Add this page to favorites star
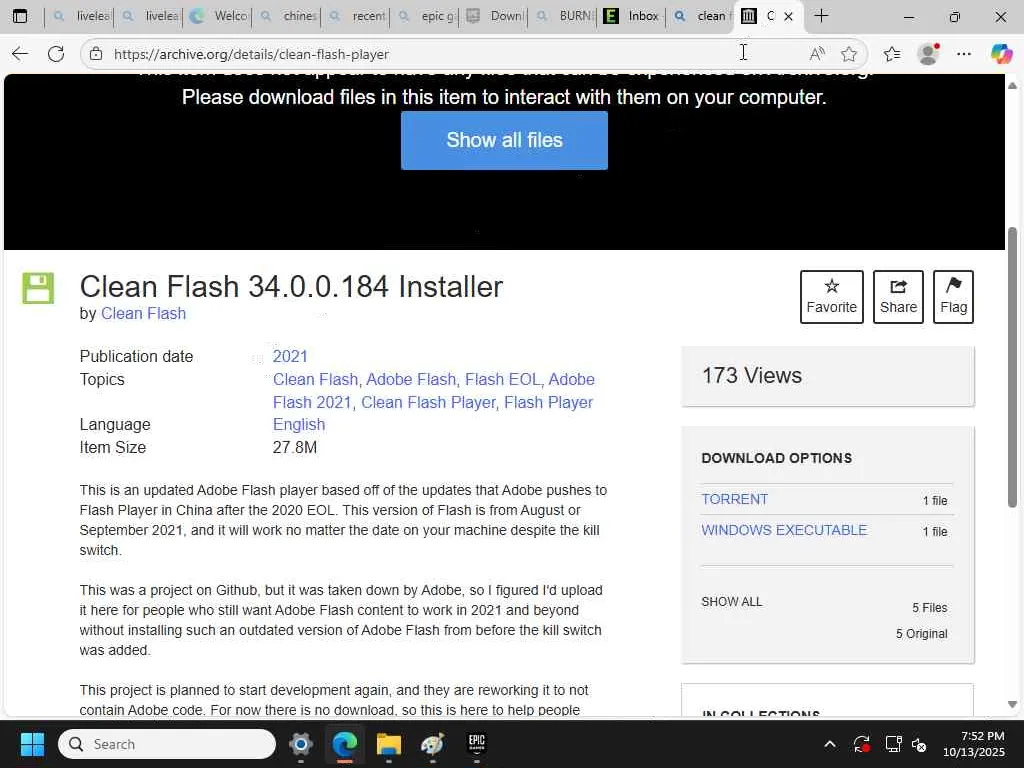Viewport: 1024px width, 768px height. click(x=849, y=54)
